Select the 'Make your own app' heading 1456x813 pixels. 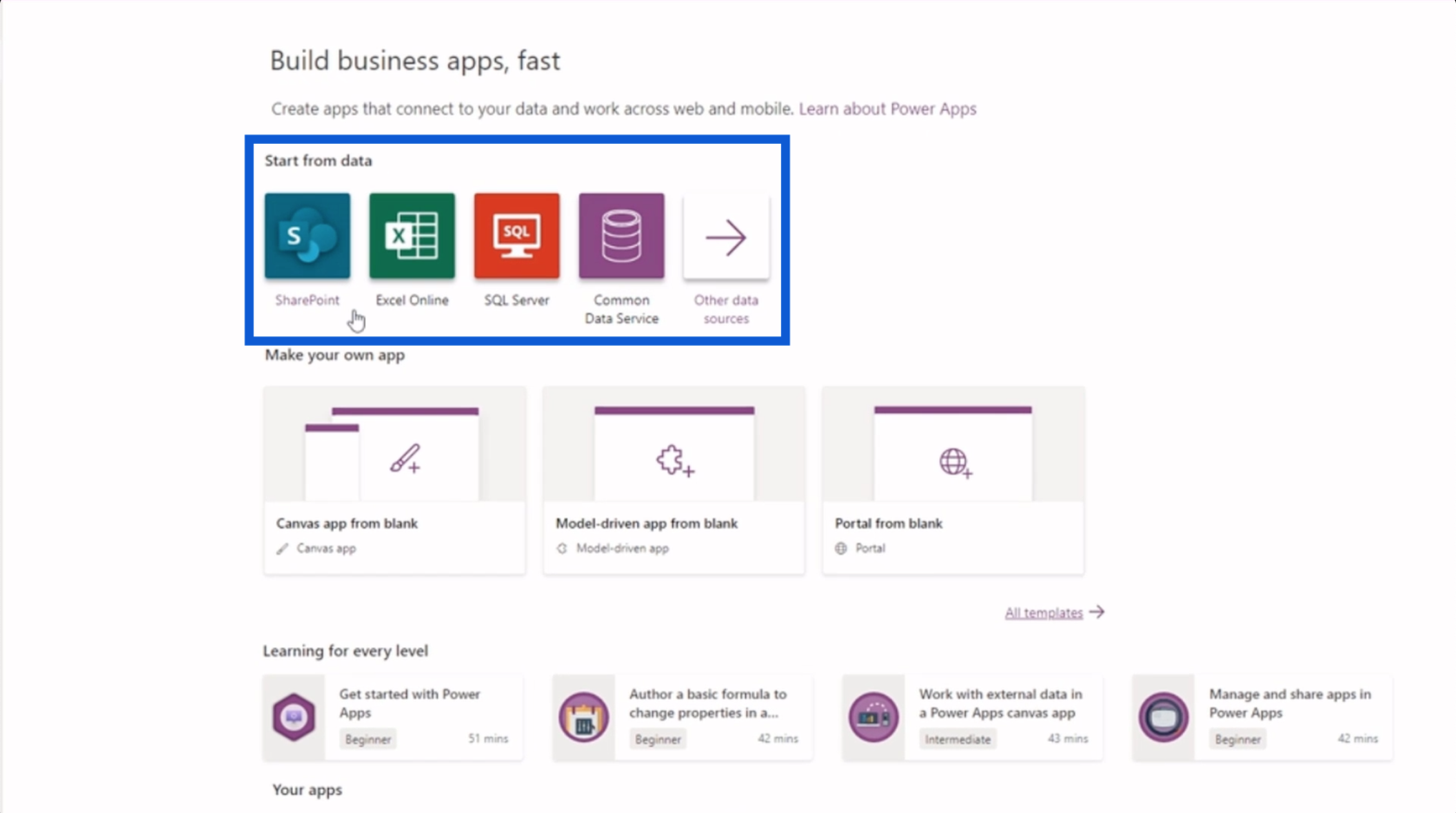[x=335, y=355]
